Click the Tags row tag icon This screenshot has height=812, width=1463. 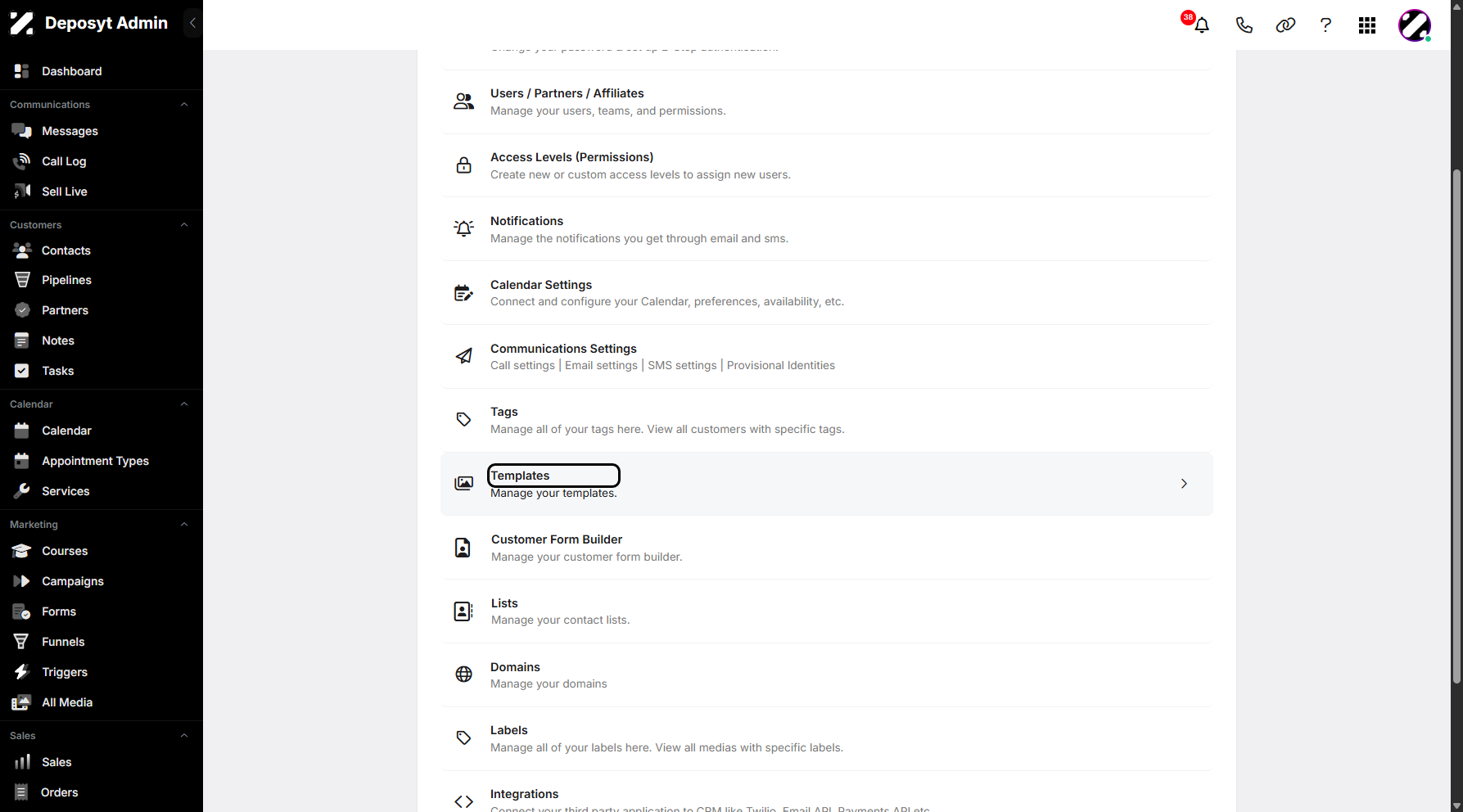coord(463,420)
